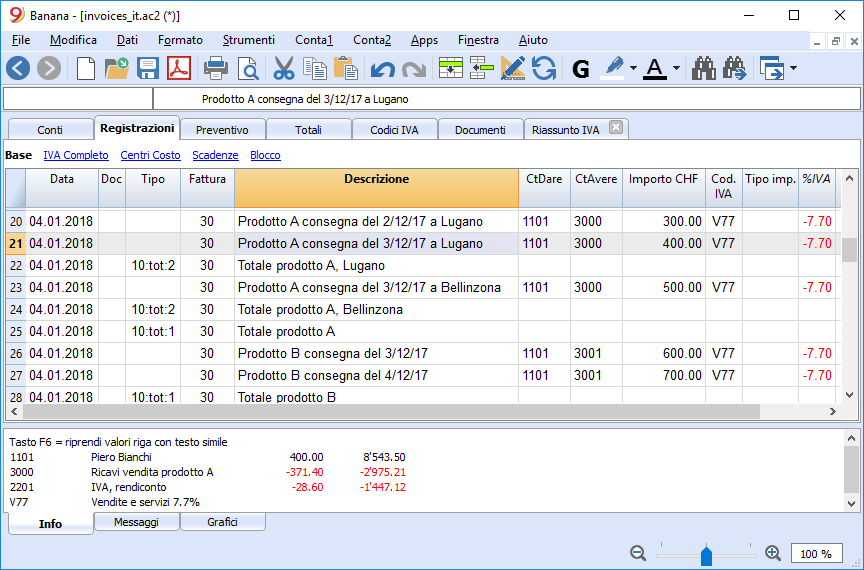Apply highlighter marker color
The image size is (864, 570).
tap(614, 69)
